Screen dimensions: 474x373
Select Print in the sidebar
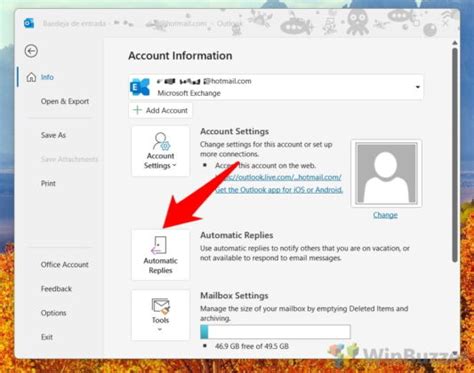pos(48,183)
